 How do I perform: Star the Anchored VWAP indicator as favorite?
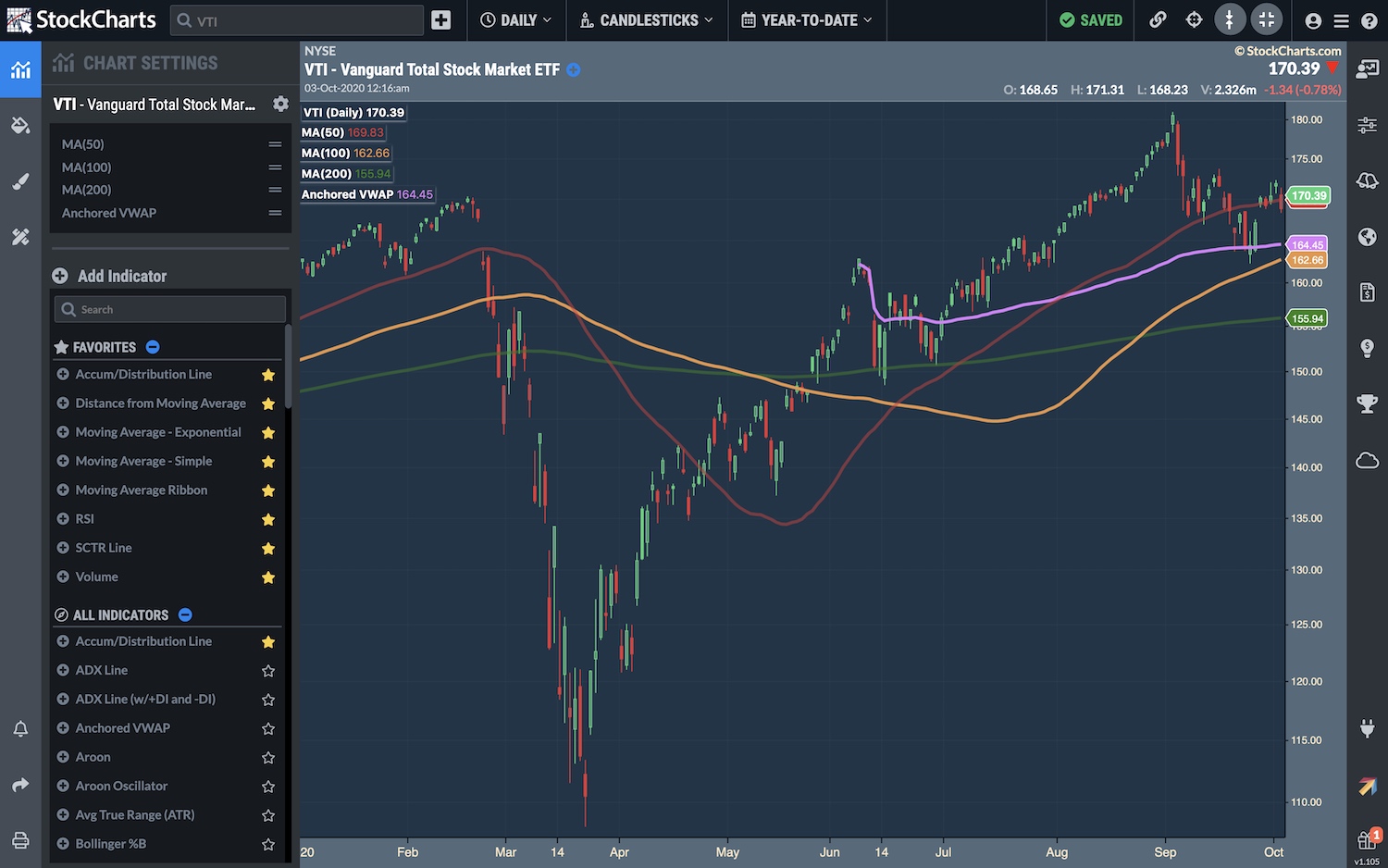tap(268, 728)
